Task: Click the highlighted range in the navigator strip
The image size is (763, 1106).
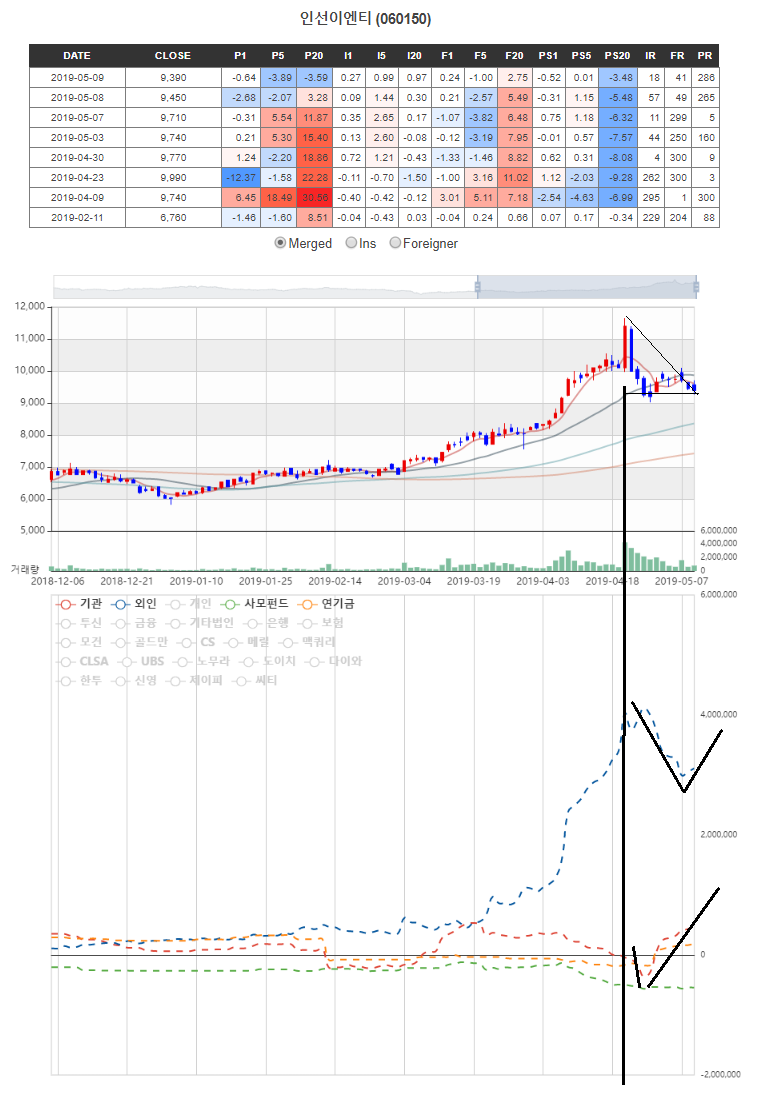Action: [587, 287]
